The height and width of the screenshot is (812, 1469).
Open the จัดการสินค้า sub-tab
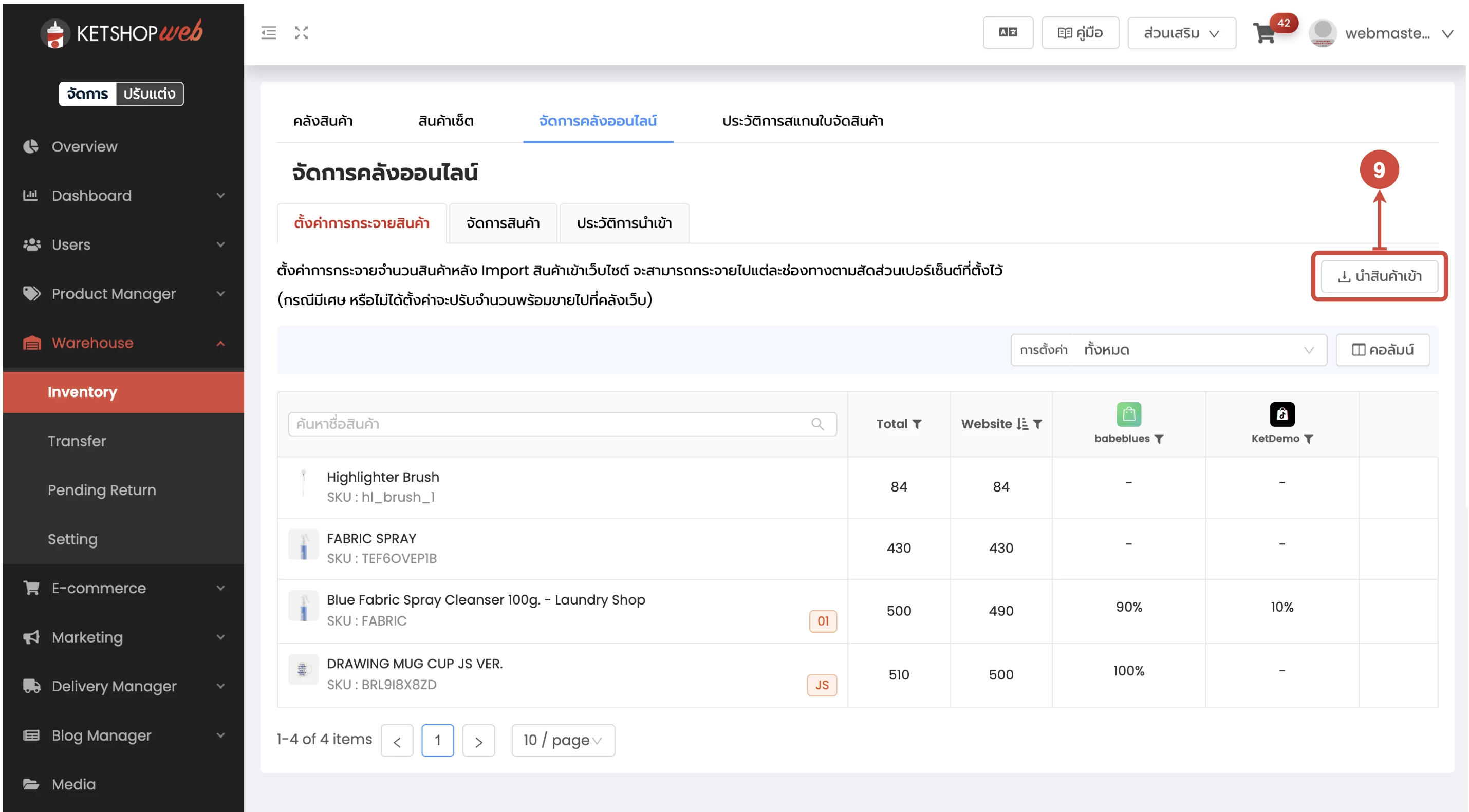point(503,223)
